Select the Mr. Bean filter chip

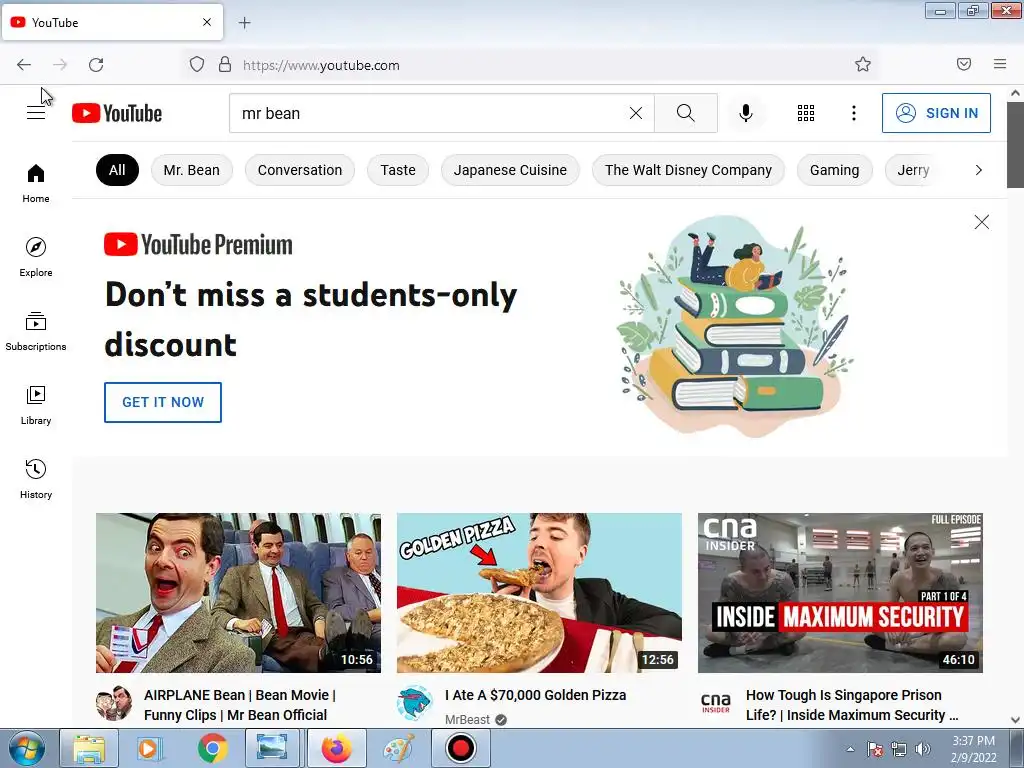(x=191, y=170)
